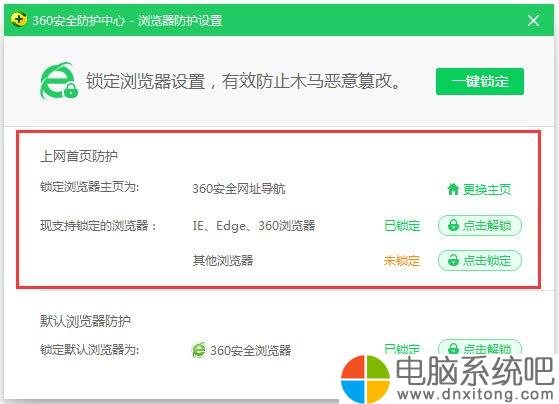Unlock the default browser with 点击解锁
This screenshot has height=404, width=559.
tap(480, 347)
